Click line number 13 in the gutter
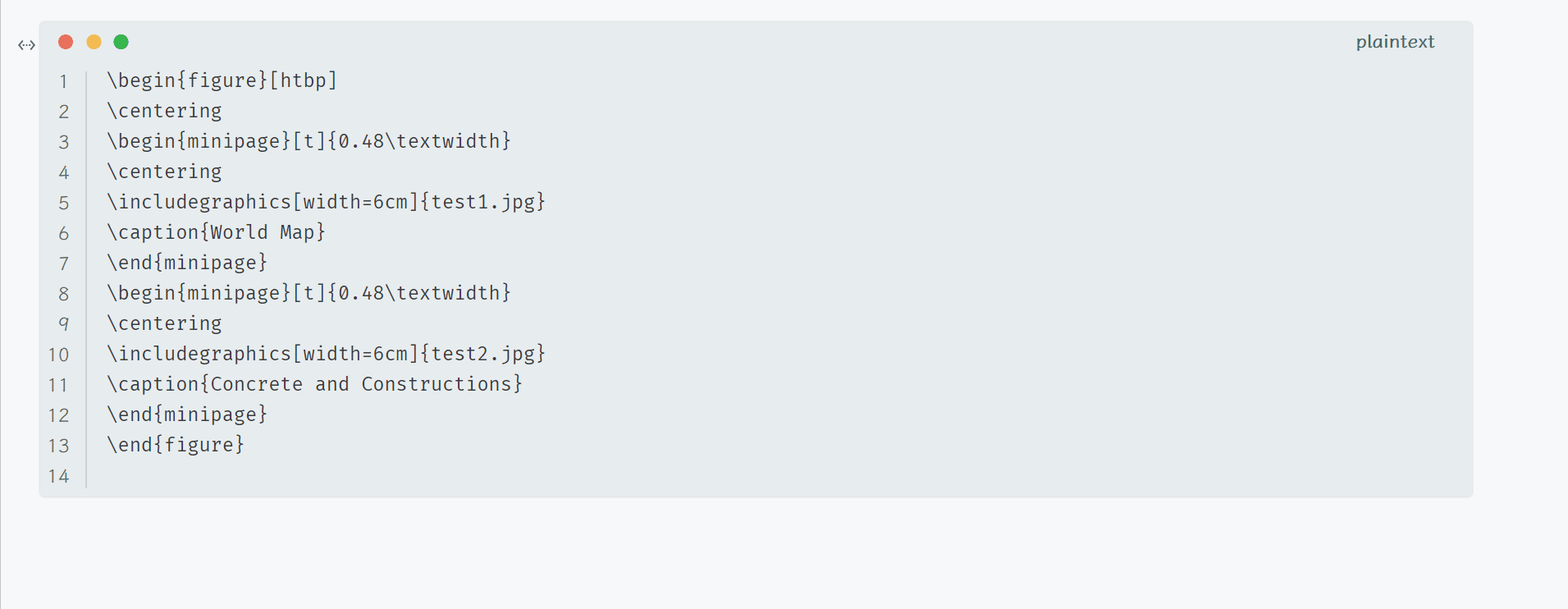The image size is (1568, 609). tap(58, 446)
